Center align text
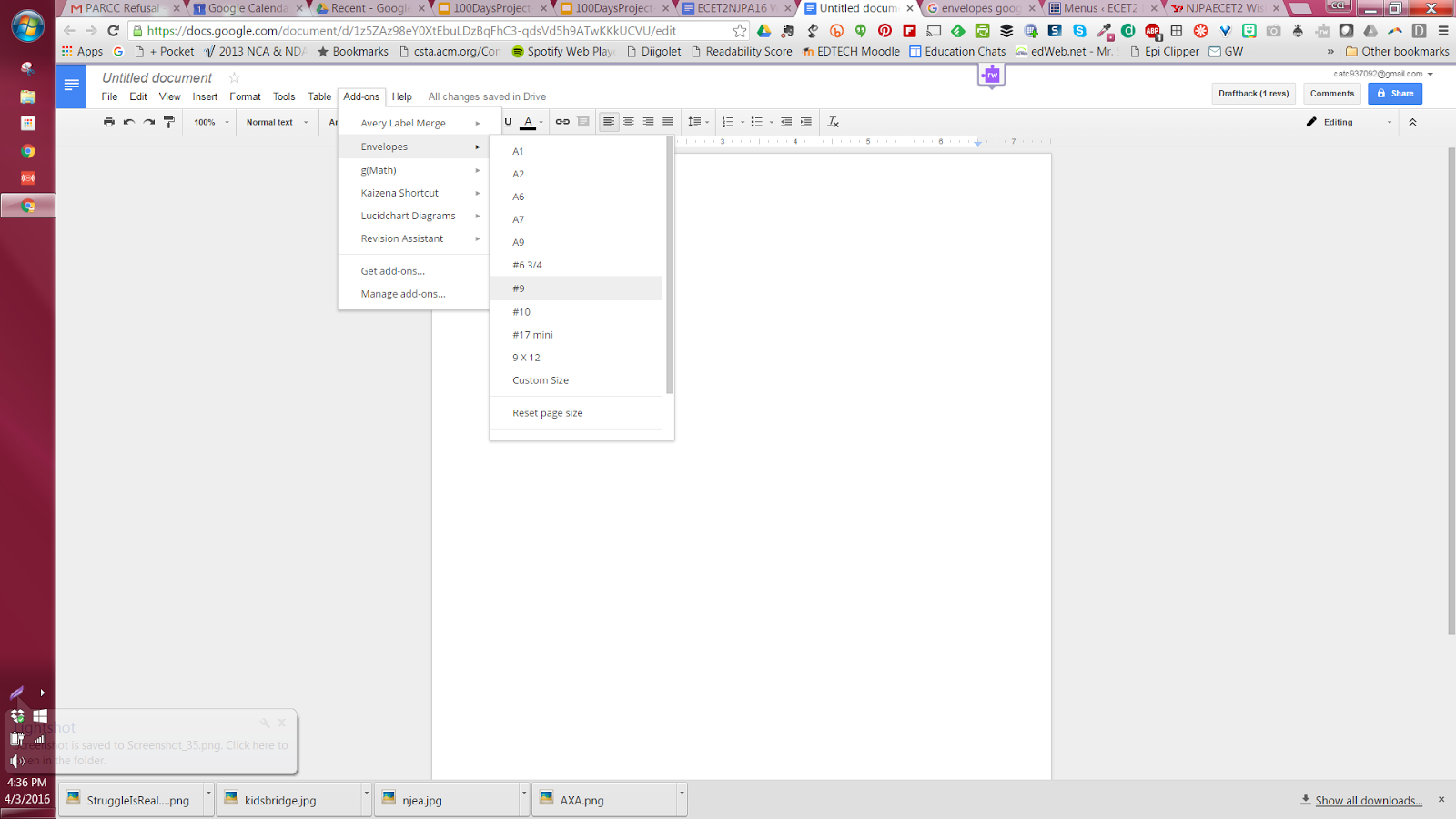 (629, 122)
